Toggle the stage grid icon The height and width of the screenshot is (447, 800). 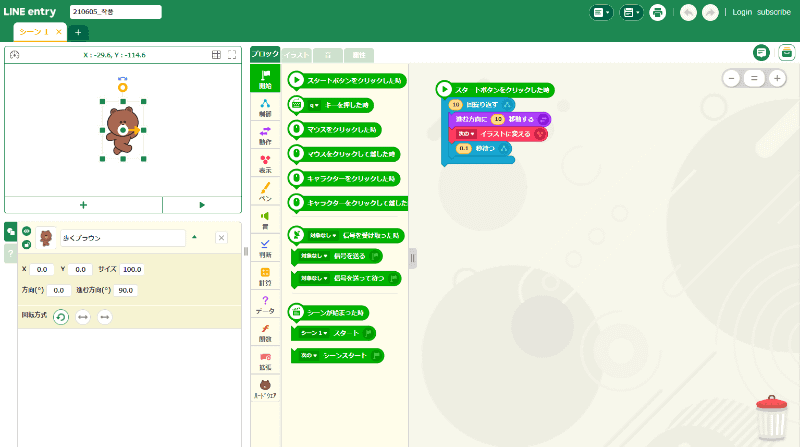pyautogui.click(x=216, y=55)
